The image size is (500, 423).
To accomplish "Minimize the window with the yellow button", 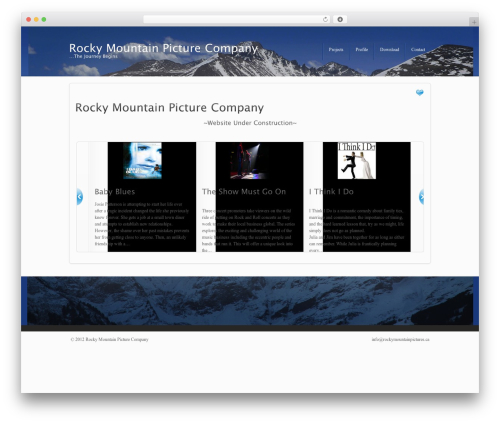I will click(x=36, y=20).
